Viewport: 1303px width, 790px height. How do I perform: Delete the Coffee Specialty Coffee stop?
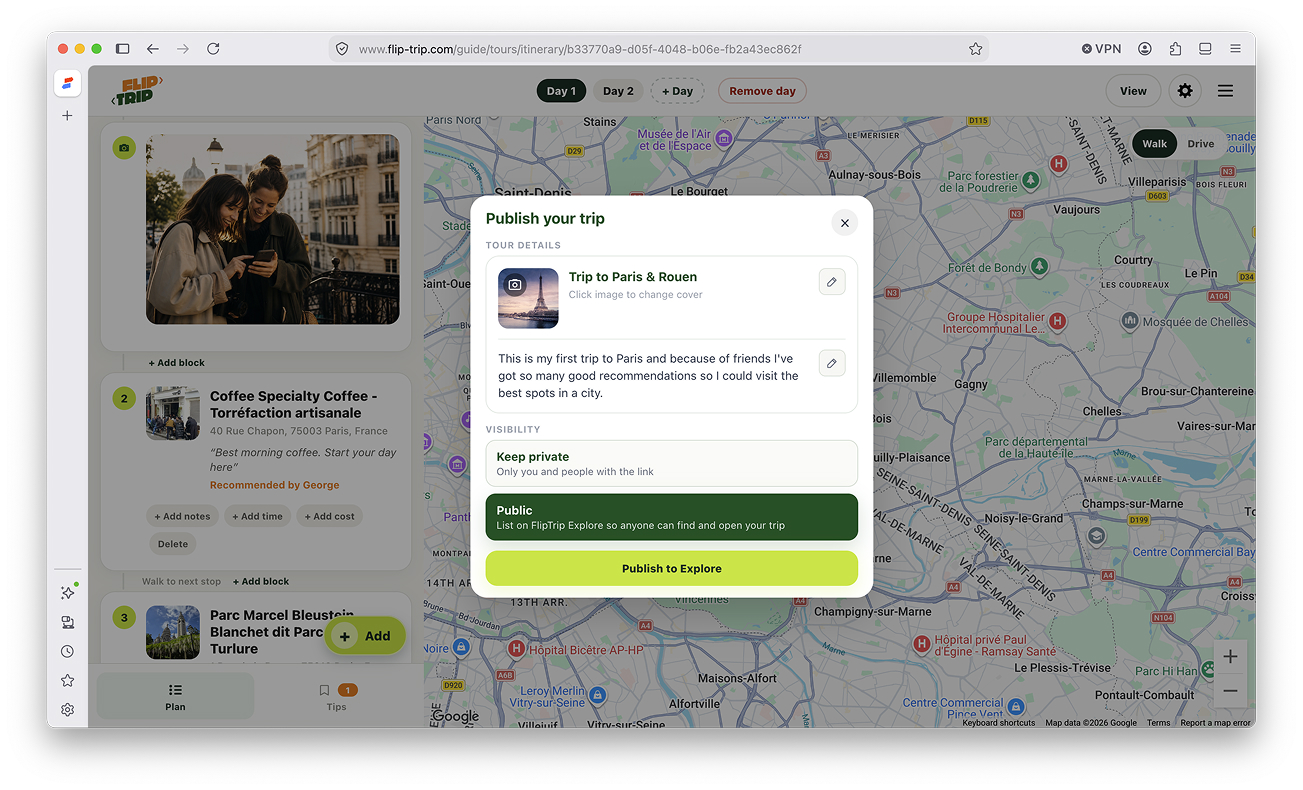tap(173, 544)
